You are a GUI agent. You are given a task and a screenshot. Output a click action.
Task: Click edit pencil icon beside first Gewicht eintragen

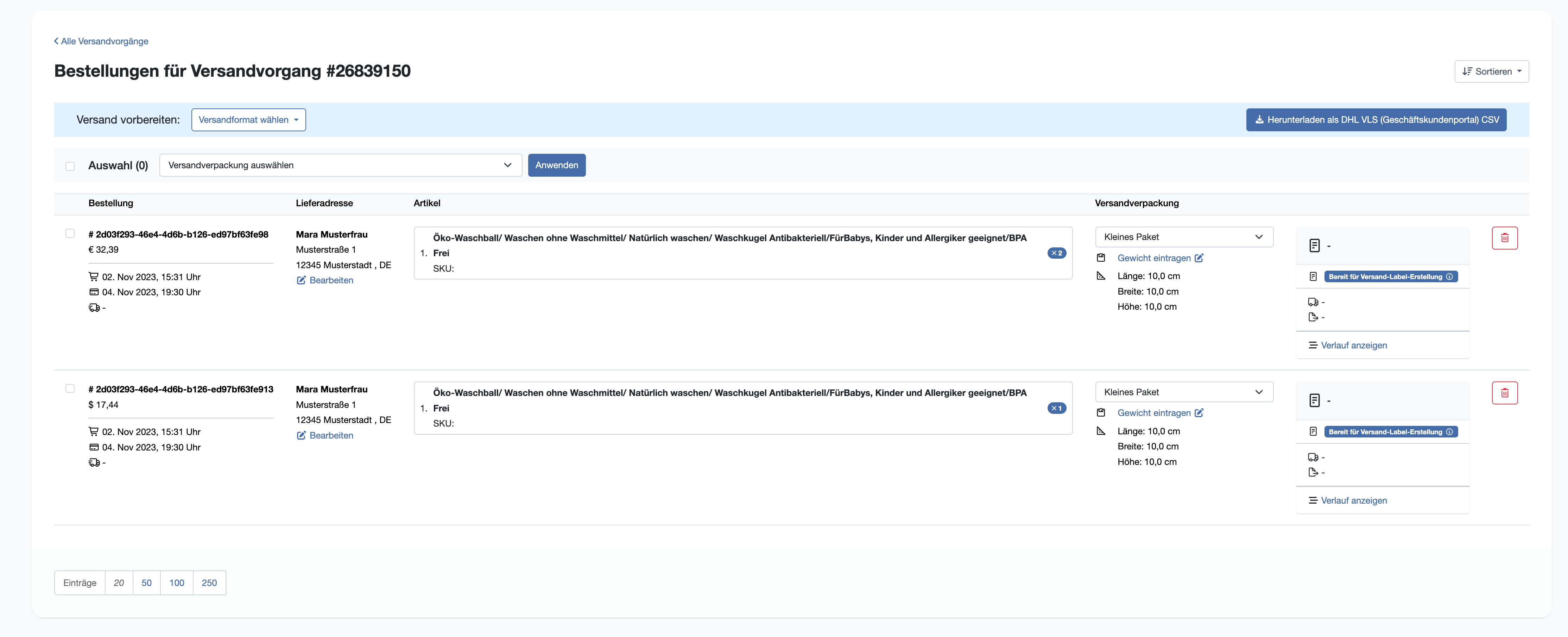pyautogui.click(x=1199, y=258)
